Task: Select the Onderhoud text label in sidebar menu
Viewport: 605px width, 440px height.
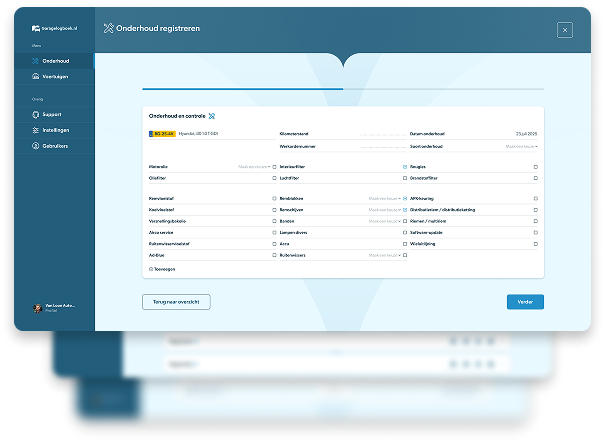Action: point(56,61)
